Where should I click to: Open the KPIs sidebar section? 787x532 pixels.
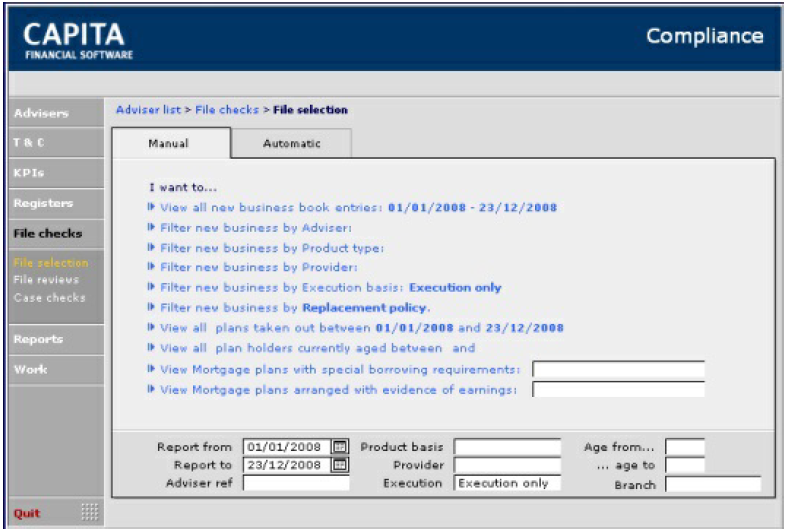tap(56, 173)
